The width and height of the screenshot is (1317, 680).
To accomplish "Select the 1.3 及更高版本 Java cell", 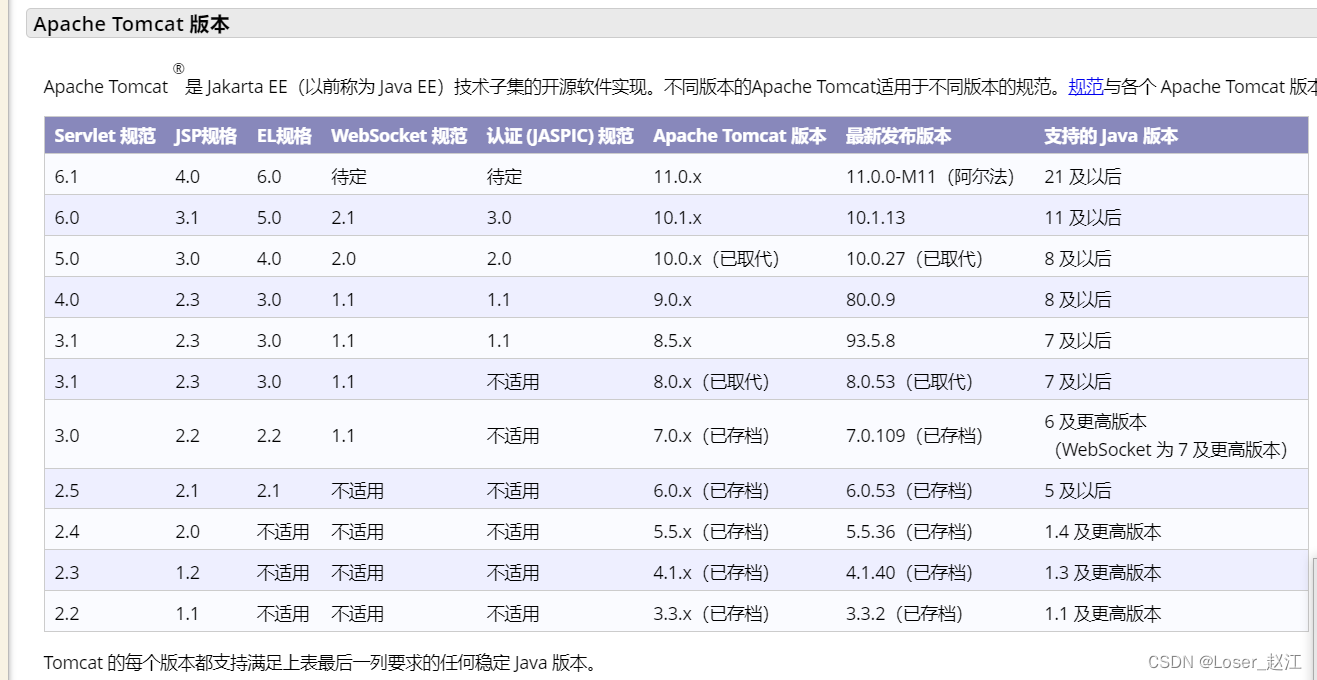I will (x=1103, y=573).
